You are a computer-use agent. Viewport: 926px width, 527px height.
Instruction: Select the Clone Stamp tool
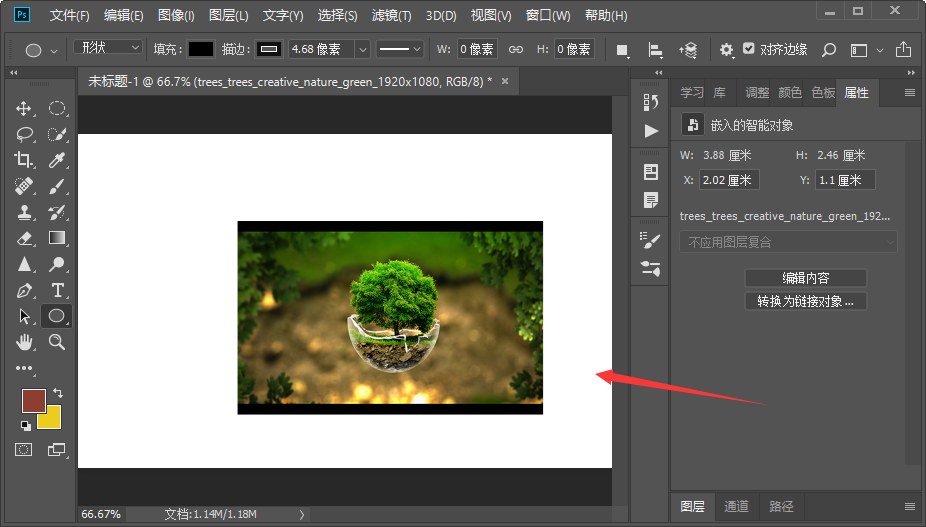pos(24,212)
